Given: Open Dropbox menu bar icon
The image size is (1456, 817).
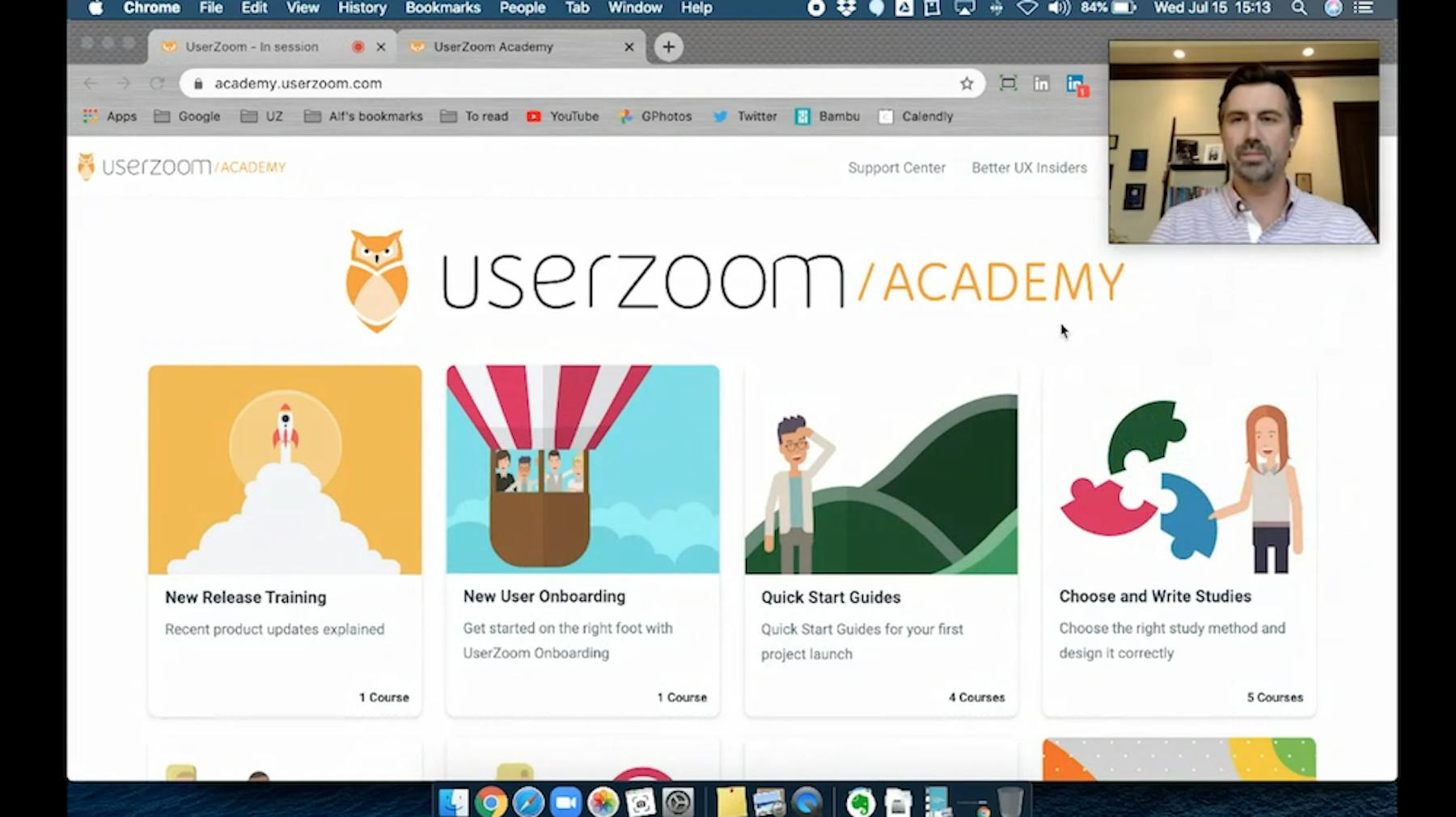Looking at the screenshot, I should click(x=846, y=8).
